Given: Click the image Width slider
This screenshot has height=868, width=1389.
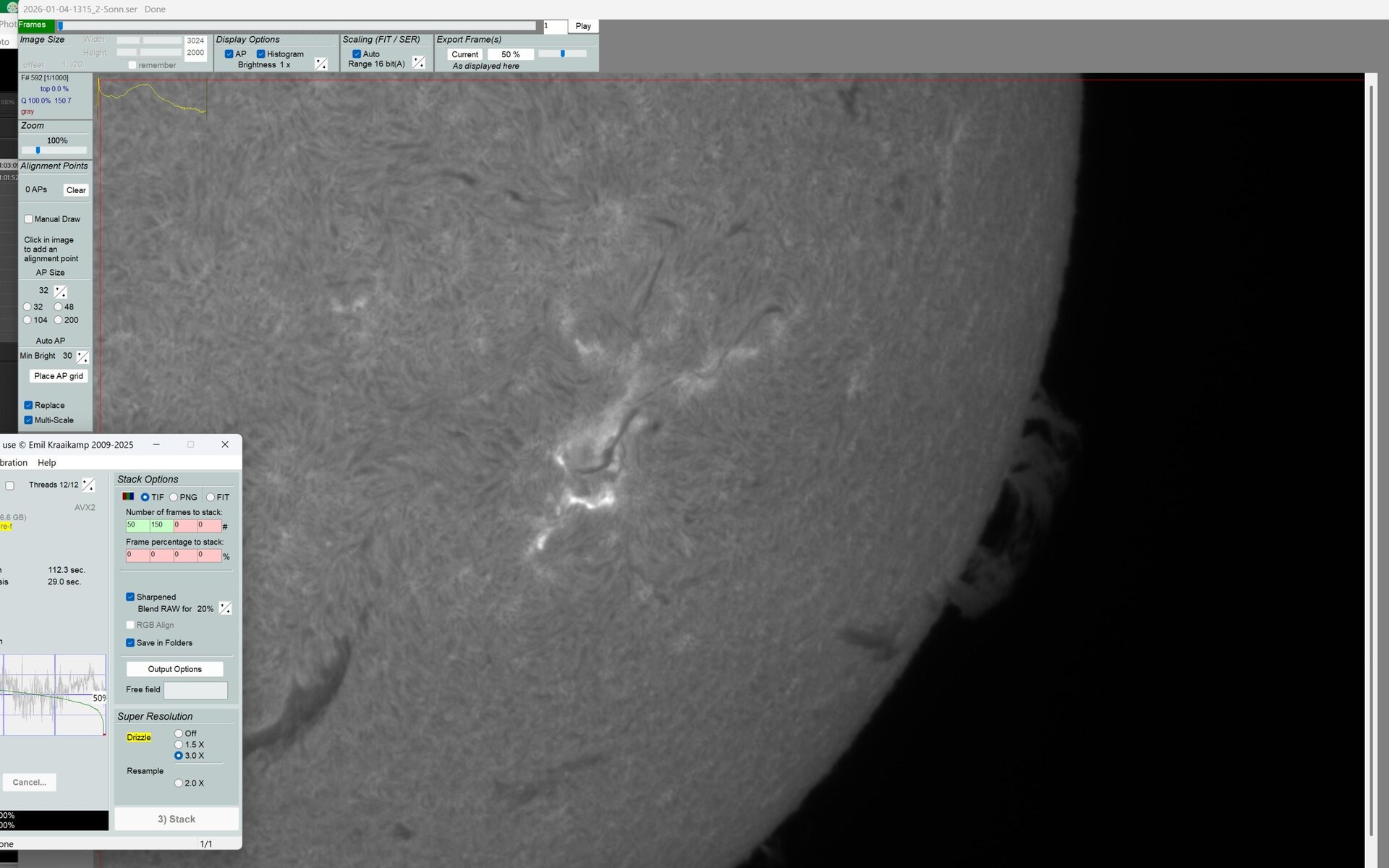Looking at the screenshot, I should pyautogui.click(x=149, y=41).
